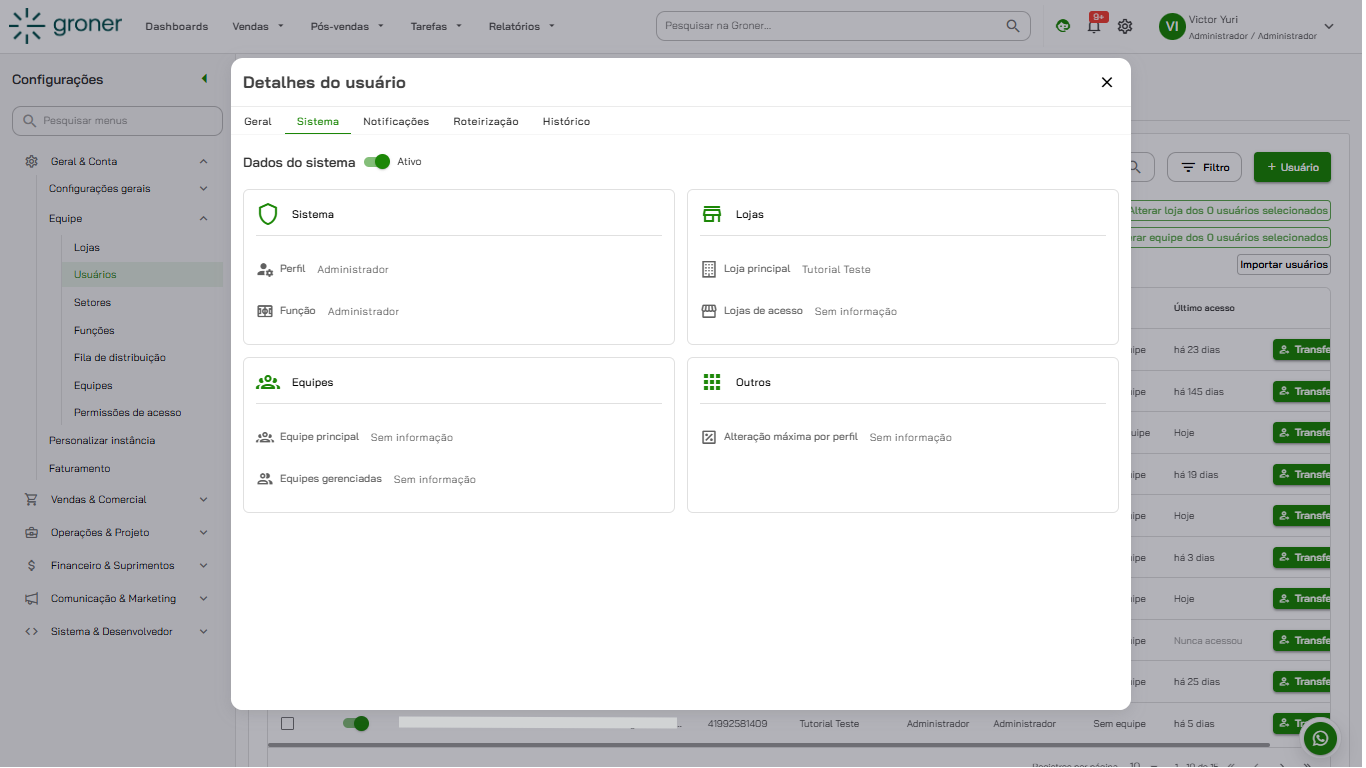This screenshot has height=768, width=1366.
Task: Open the green chat assistant icon
Action: 1063,26
